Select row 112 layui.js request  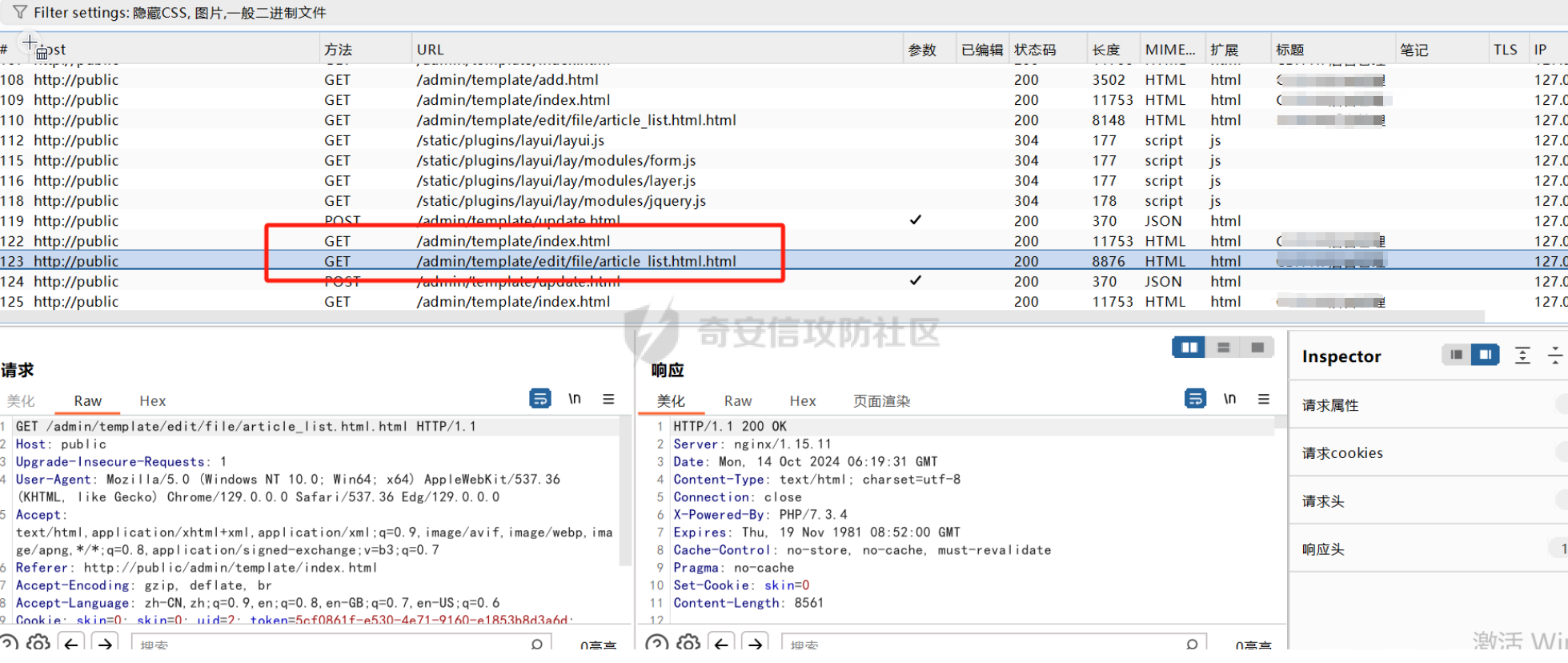(x=784, y=140)
